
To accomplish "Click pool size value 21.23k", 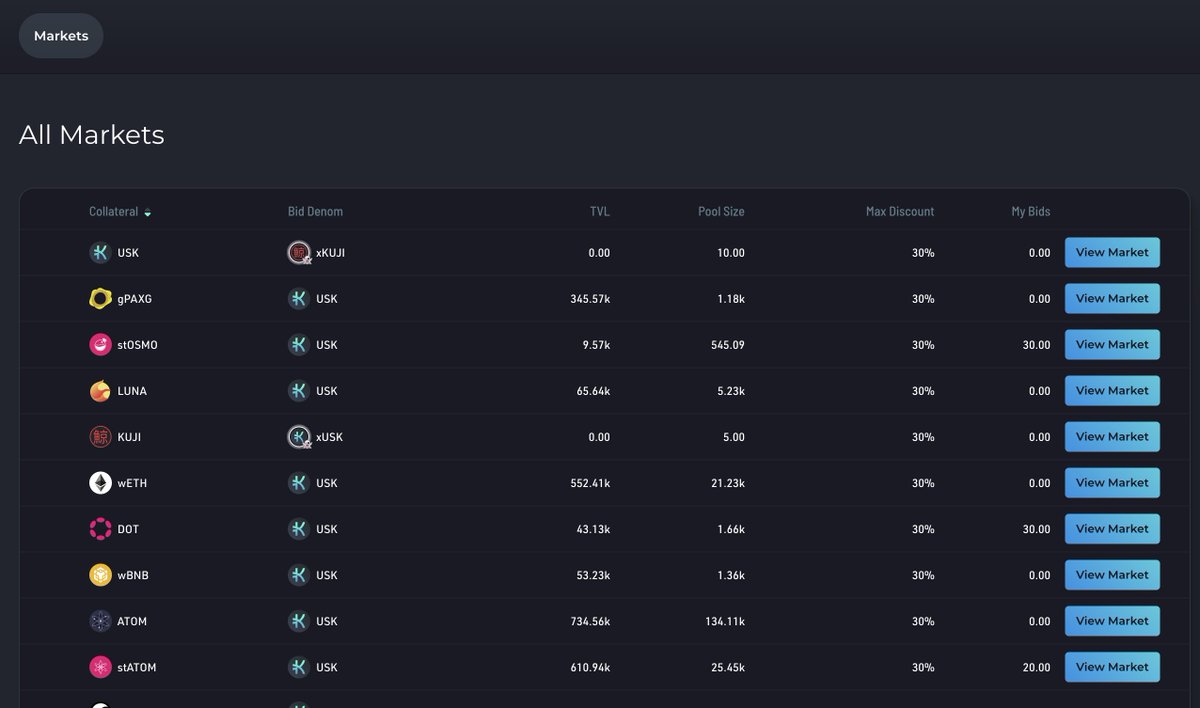I will pos(728,483).
